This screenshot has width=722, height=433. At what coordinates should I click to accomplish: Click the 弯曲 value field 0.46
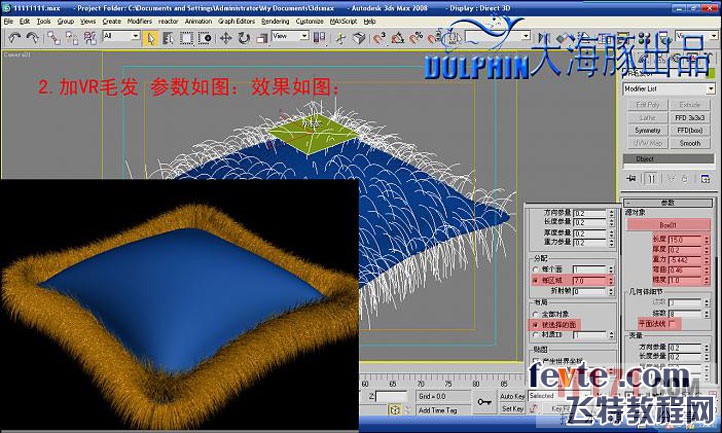tap(685, 270)
